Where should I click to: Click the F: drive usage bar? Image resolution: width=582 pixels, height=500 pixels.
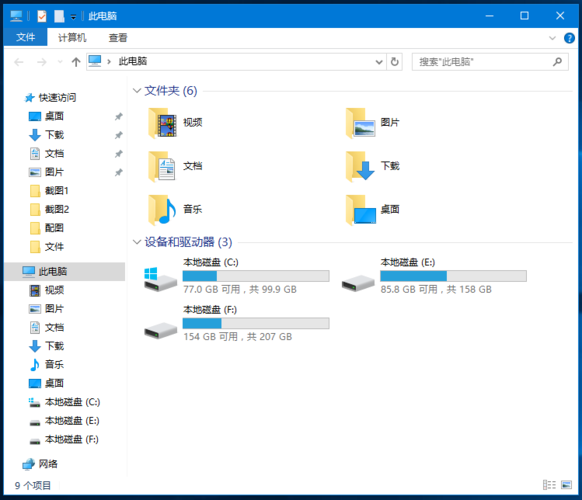(x=256, y=323)
